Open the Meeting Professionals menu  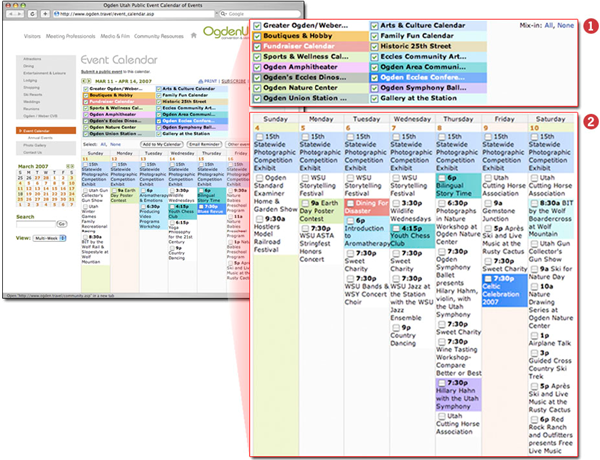(70, 36)
